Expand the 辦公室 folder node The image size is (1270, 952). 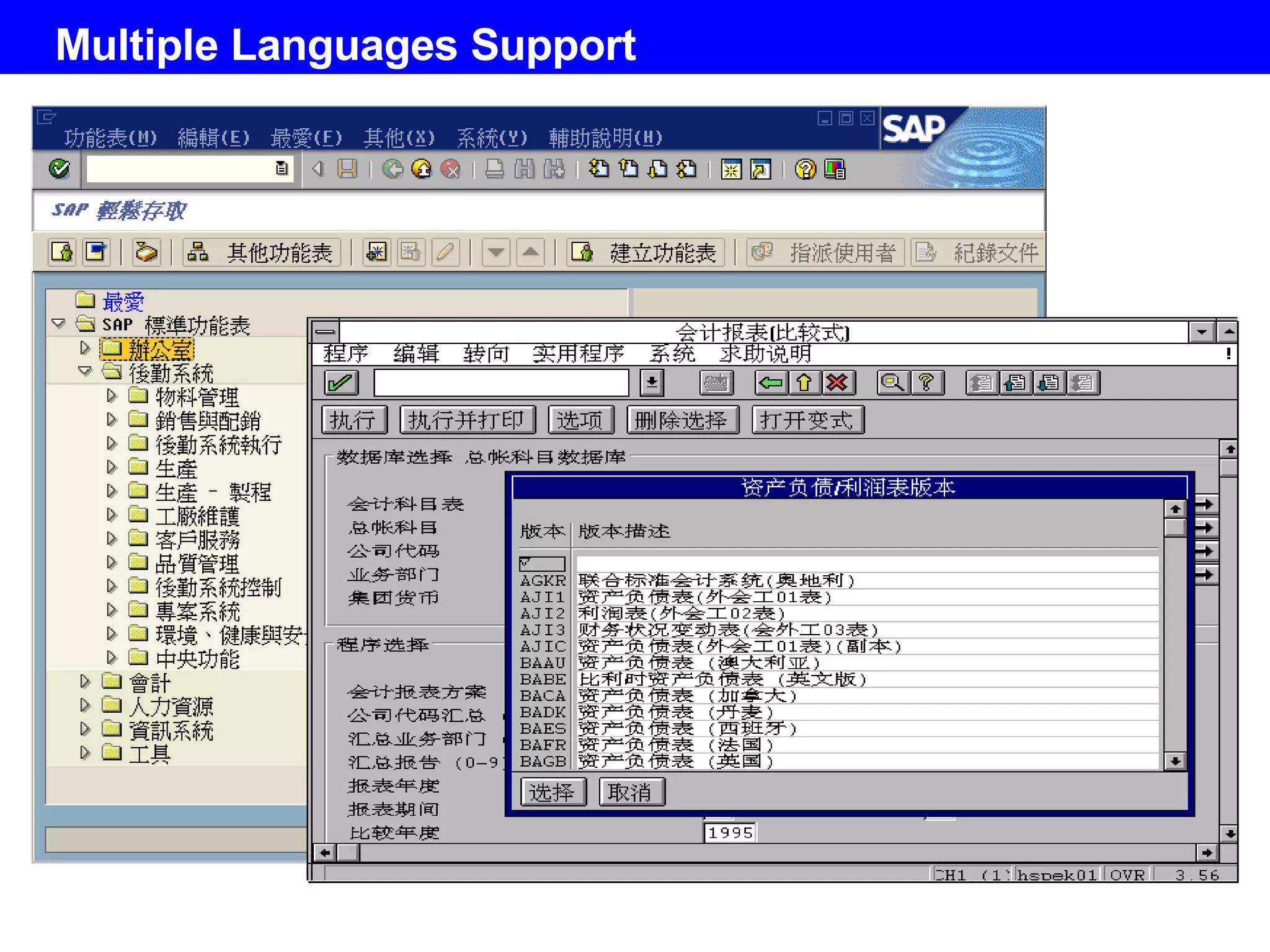coord(85,348)
